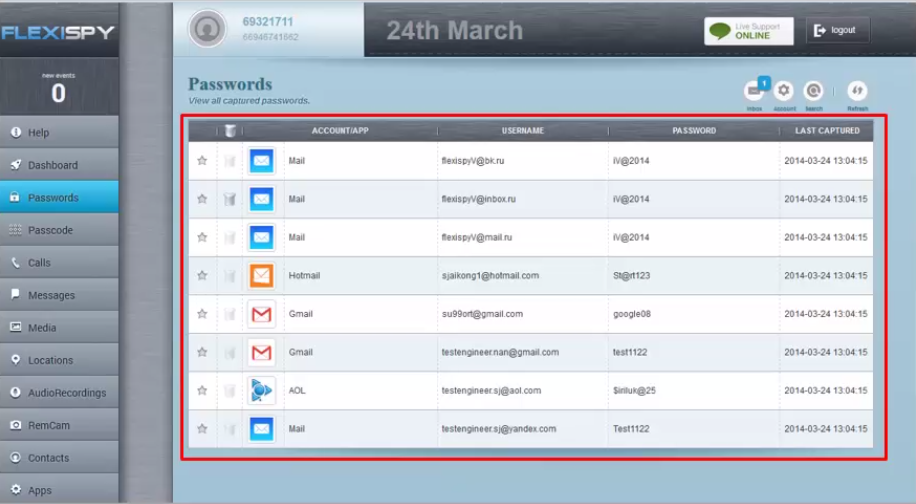Star the testengineer.sj@yandex.com row
The height and width of the screenshot is (504, 916).
pyautogui.click(x=202, y=429)
